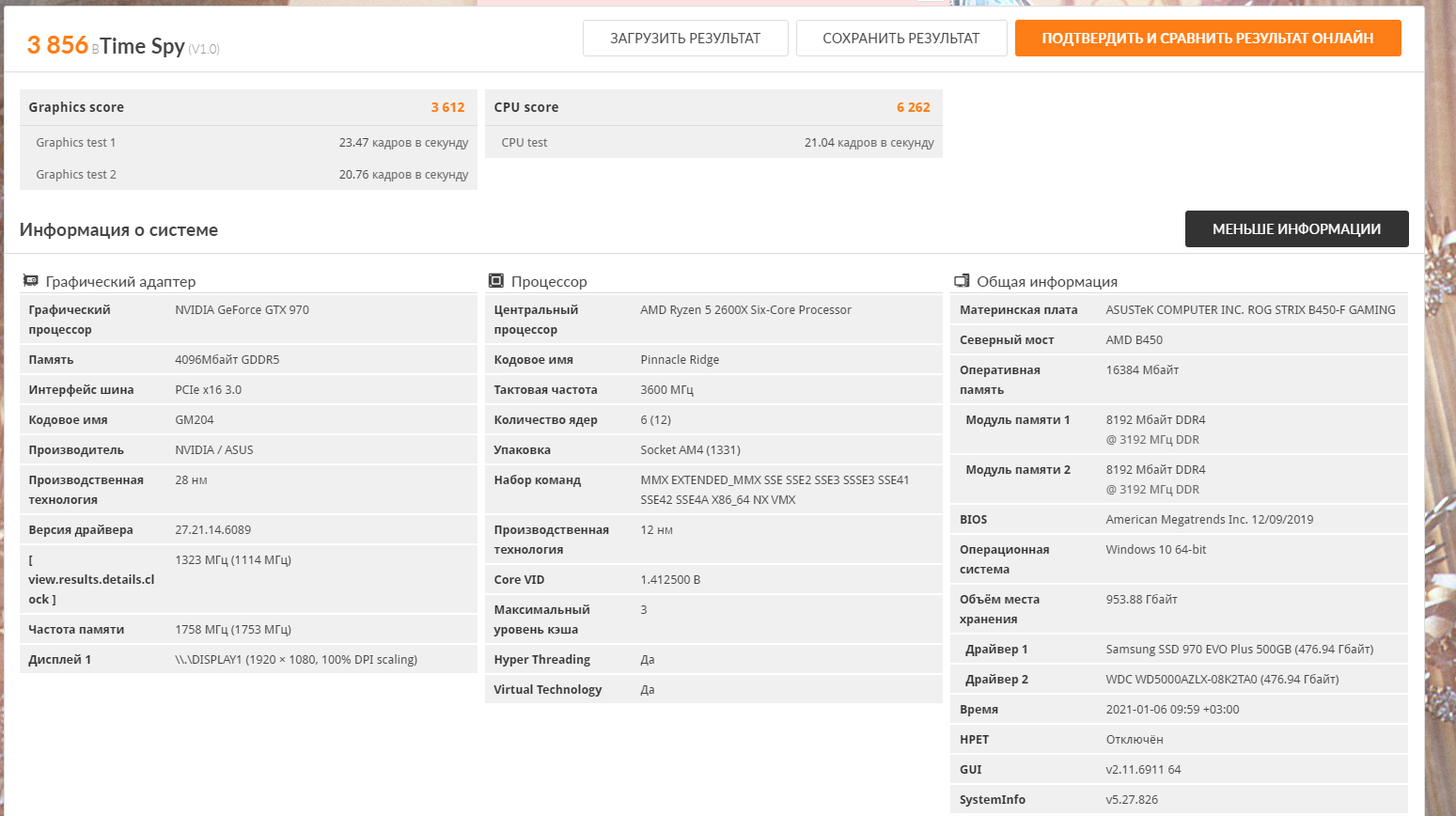Click the NVIDIA GeForce GTX 970 value

tap(242, 310)
